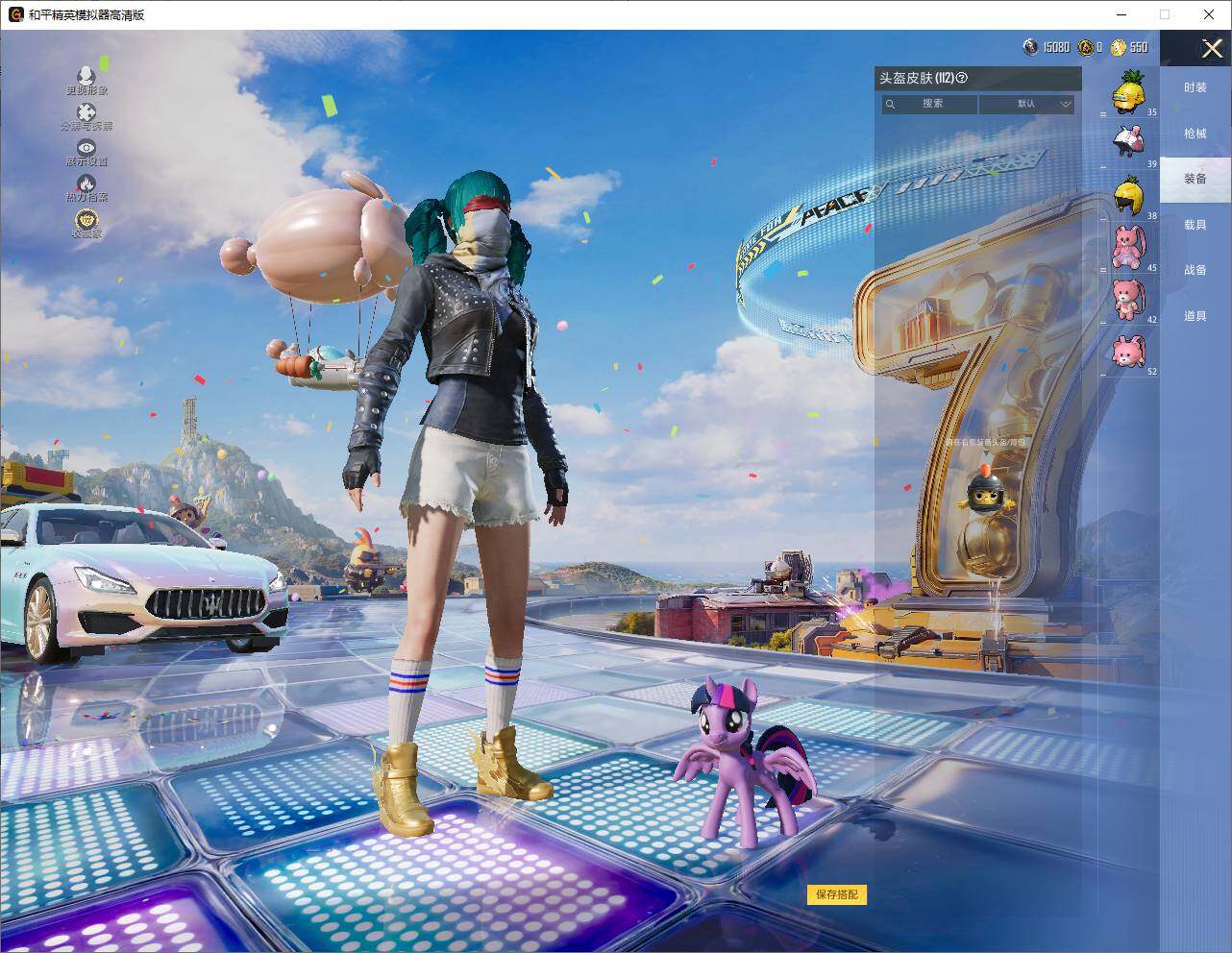Image resolution: width=1232 pixels, height=953 pixels.
Task: Click the 保存搭配 save outfit button
Action: pos(837,894)
